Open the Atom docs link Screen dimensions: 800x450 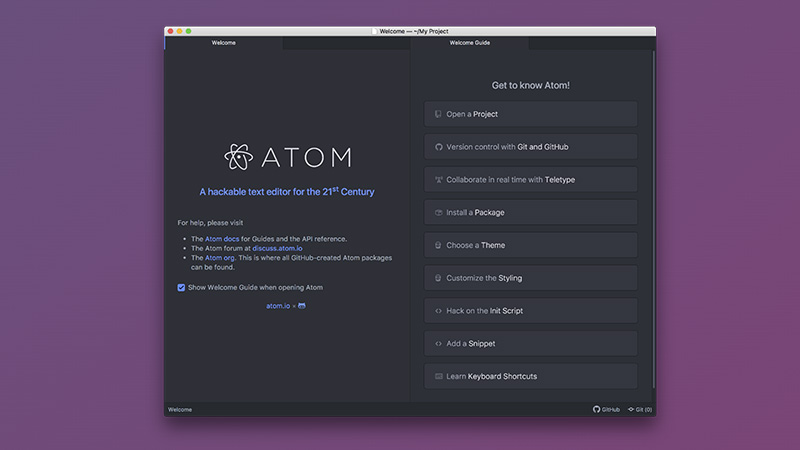pyautogui.click(x=222, y=239)
